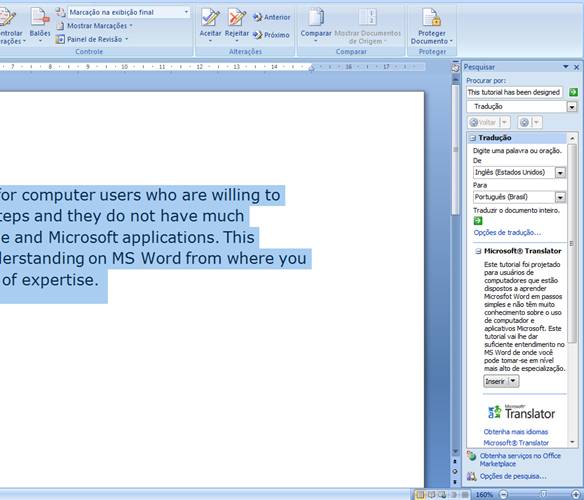Click the Opções de pesquisa icon
This screenshot has height=500, width=584.
pos(472,476)
